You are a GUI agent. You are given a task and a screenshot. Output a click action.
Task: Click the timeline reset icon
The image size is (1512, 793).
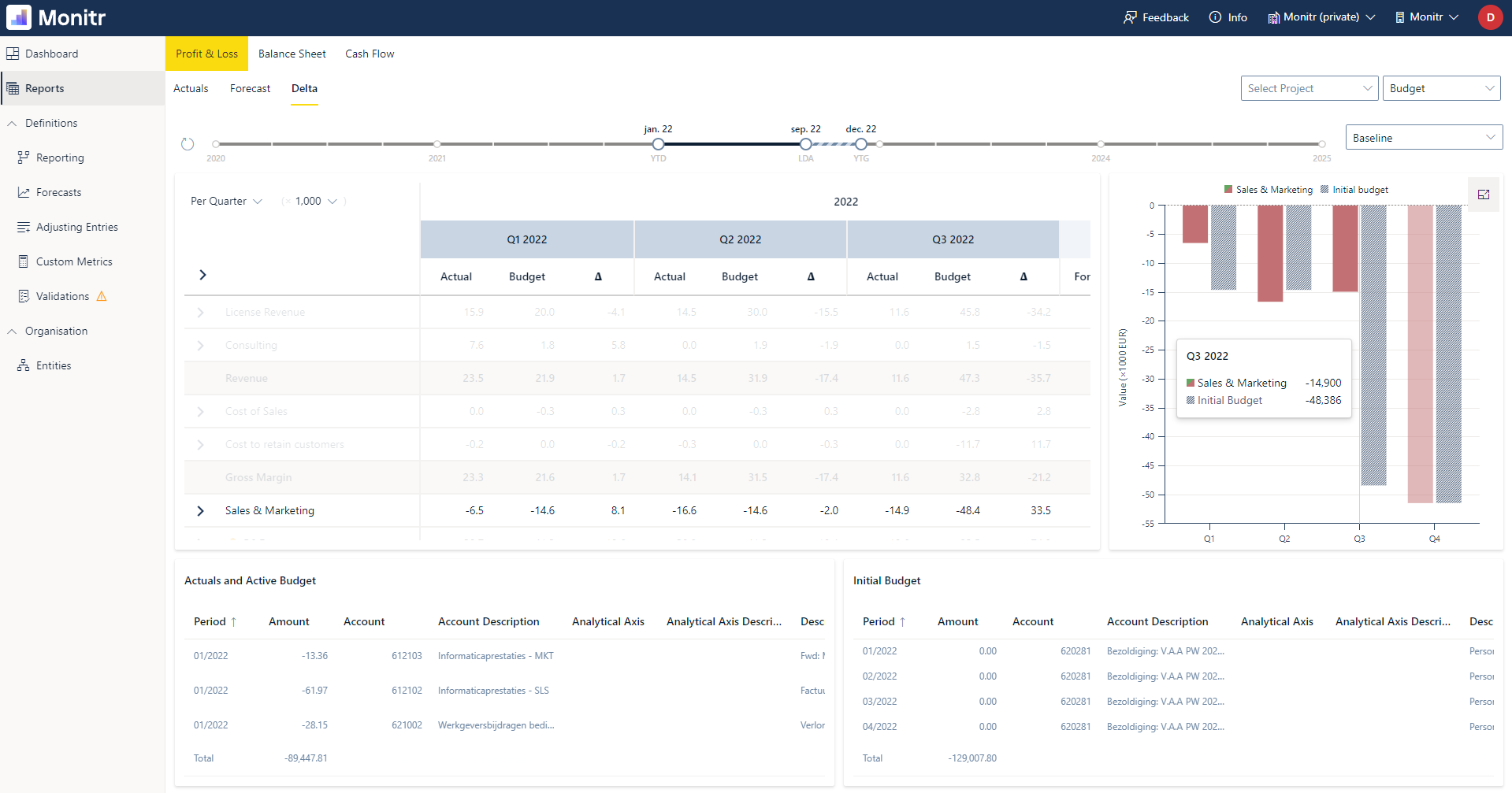pyautogui.click(x=188, y=143)
